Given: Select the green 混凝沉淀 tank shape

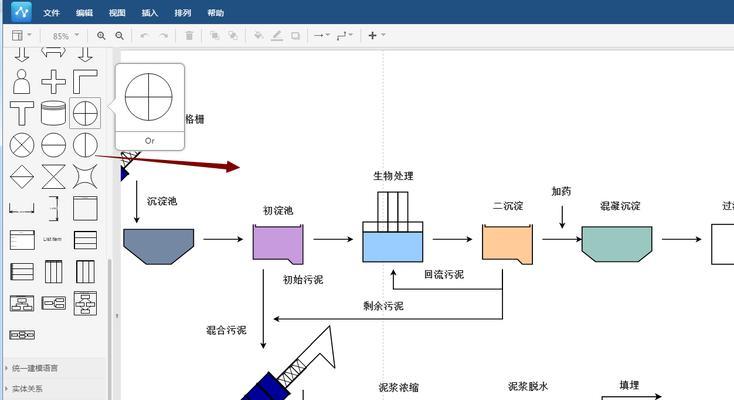Looking at the screenshot, I should (x=617, y=244).
